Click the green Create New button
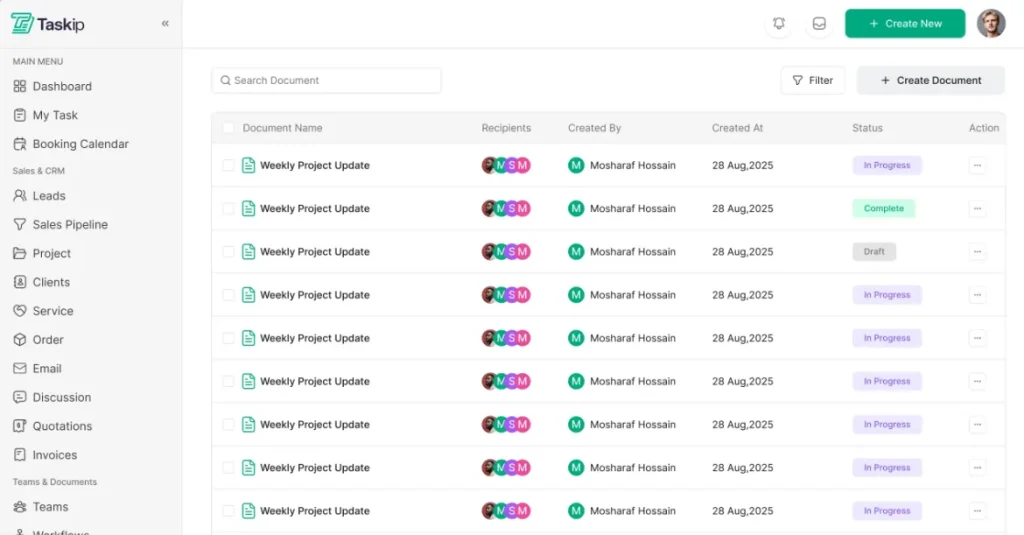The height and width of the screenshot is (535, 1024). [904, 24]
